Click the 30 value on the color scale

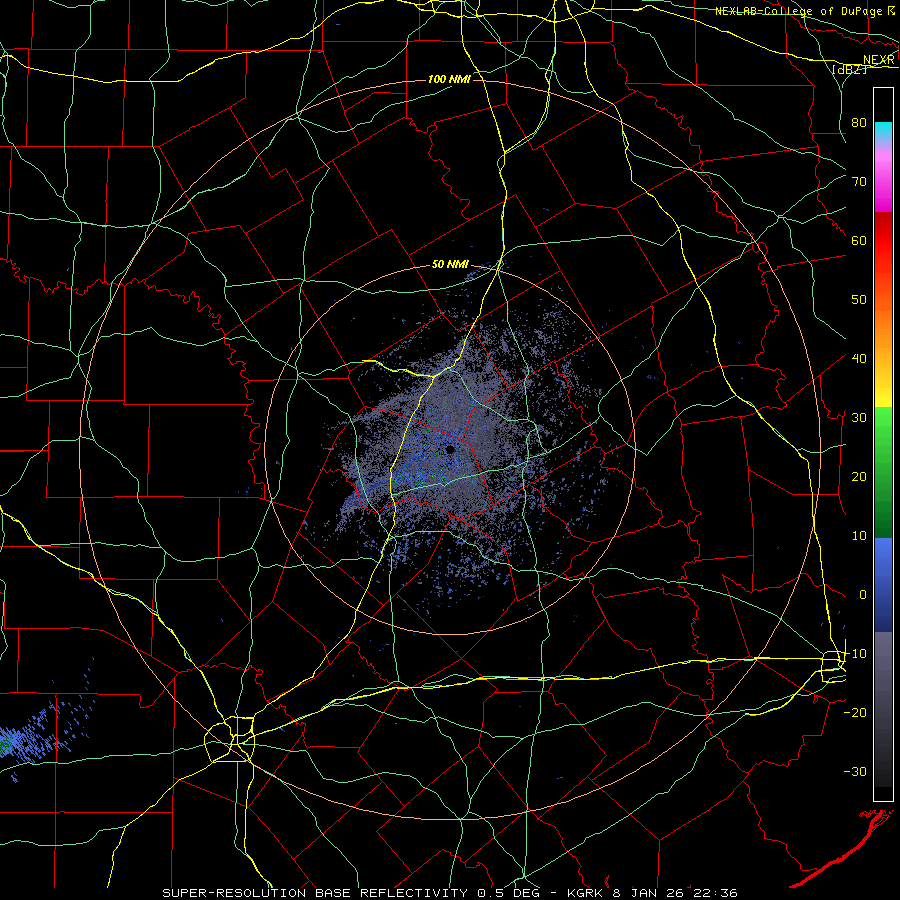point(859,418)
